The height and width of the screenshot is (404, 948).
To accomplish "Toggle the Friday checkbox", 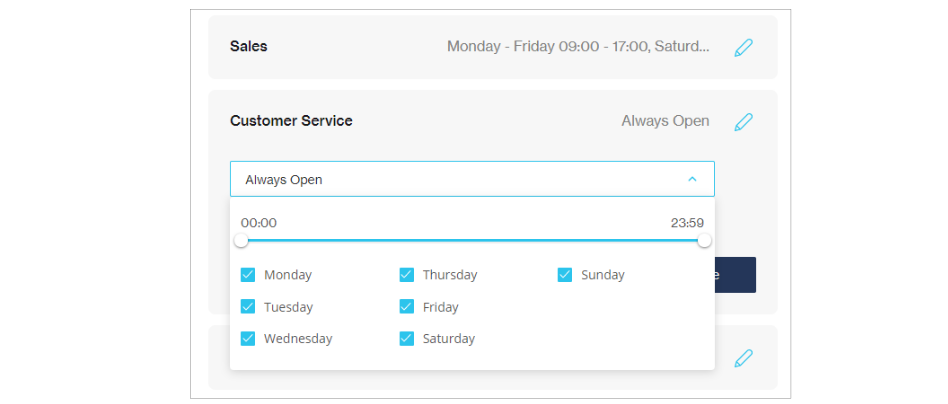I will [407, 307].
